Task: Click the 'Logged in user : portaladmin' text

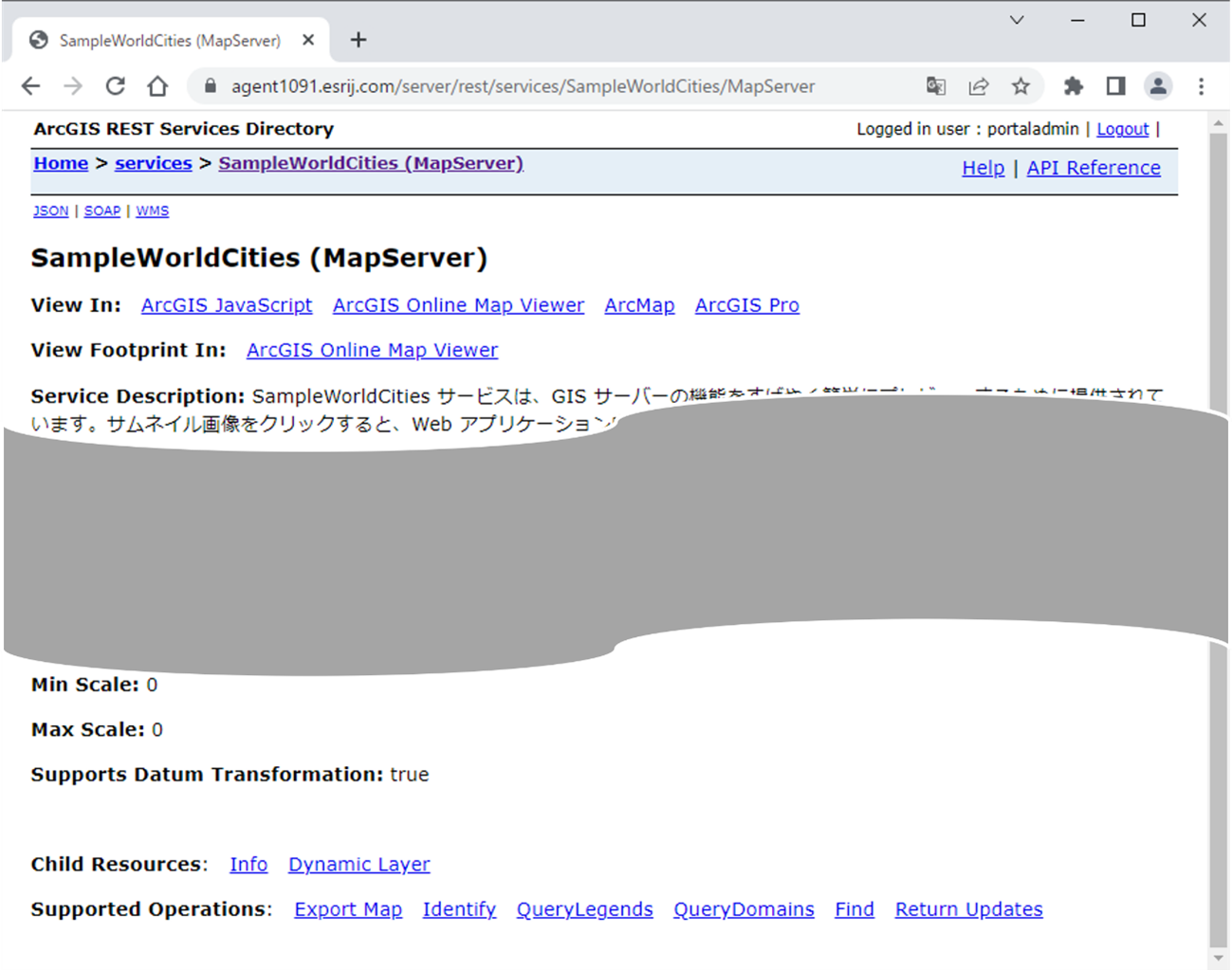Action: (x=968, y=129)
